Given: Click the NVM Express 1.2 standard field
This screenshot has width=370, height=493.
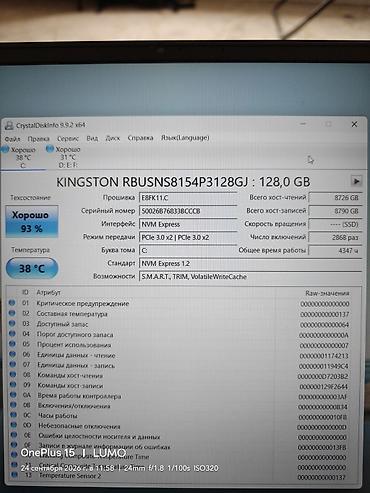Looking at the screenshot, I should 250,263.
